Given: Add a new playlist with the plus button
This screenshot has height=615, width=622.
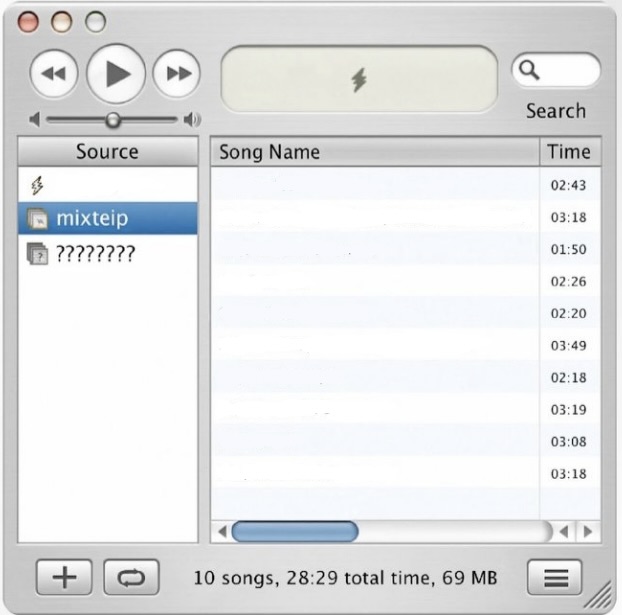Looking at the screenshot, I should click(x=64, y=577).
